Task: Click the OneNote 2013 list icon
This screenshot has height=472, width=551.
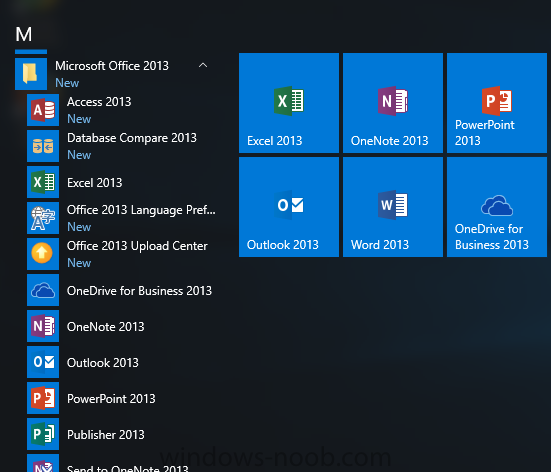Action: coord(43,326)
